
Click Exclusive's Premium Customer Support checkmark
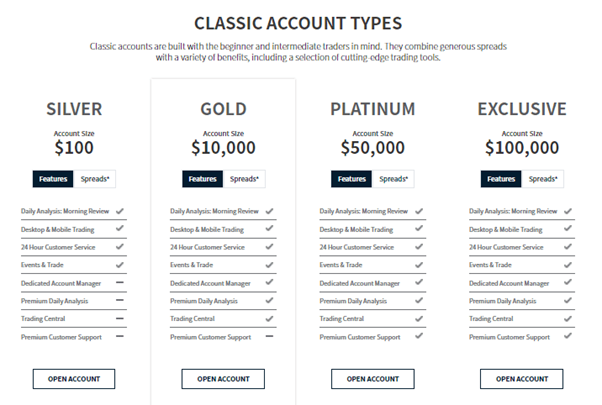tap(568, 337)
